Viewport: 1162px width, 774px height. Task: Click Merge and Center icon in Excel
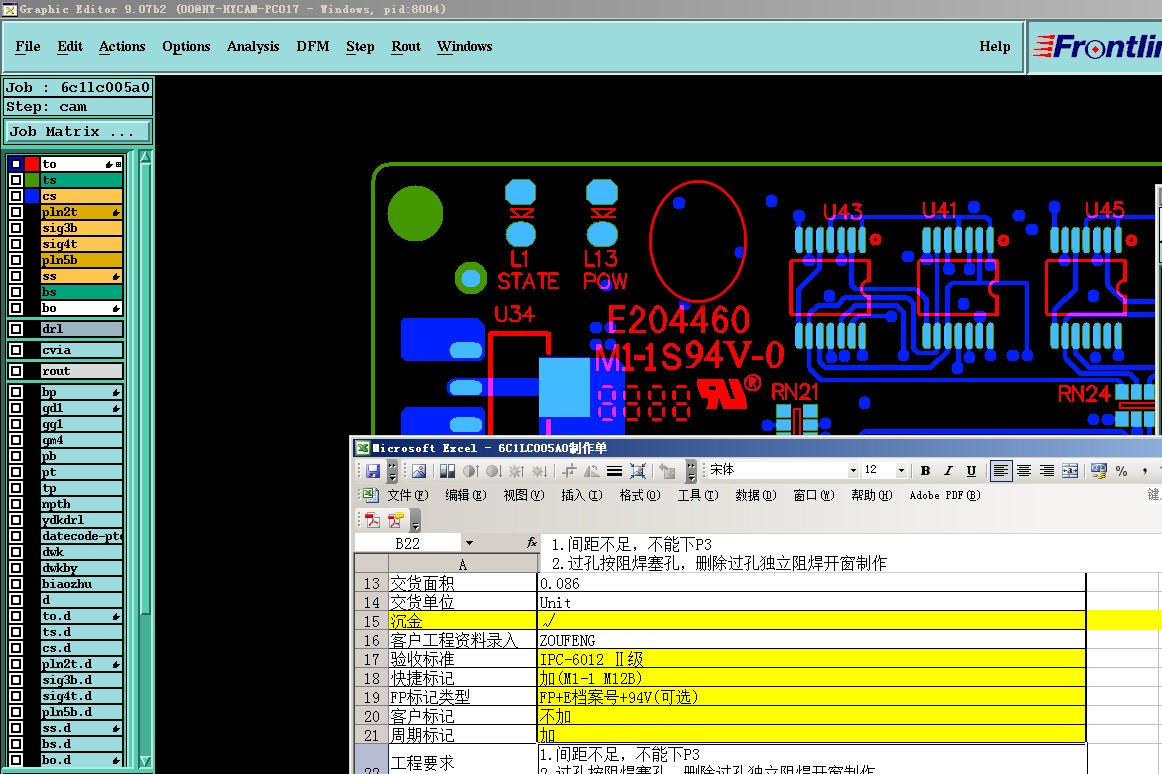click(x=1070, y=471)
